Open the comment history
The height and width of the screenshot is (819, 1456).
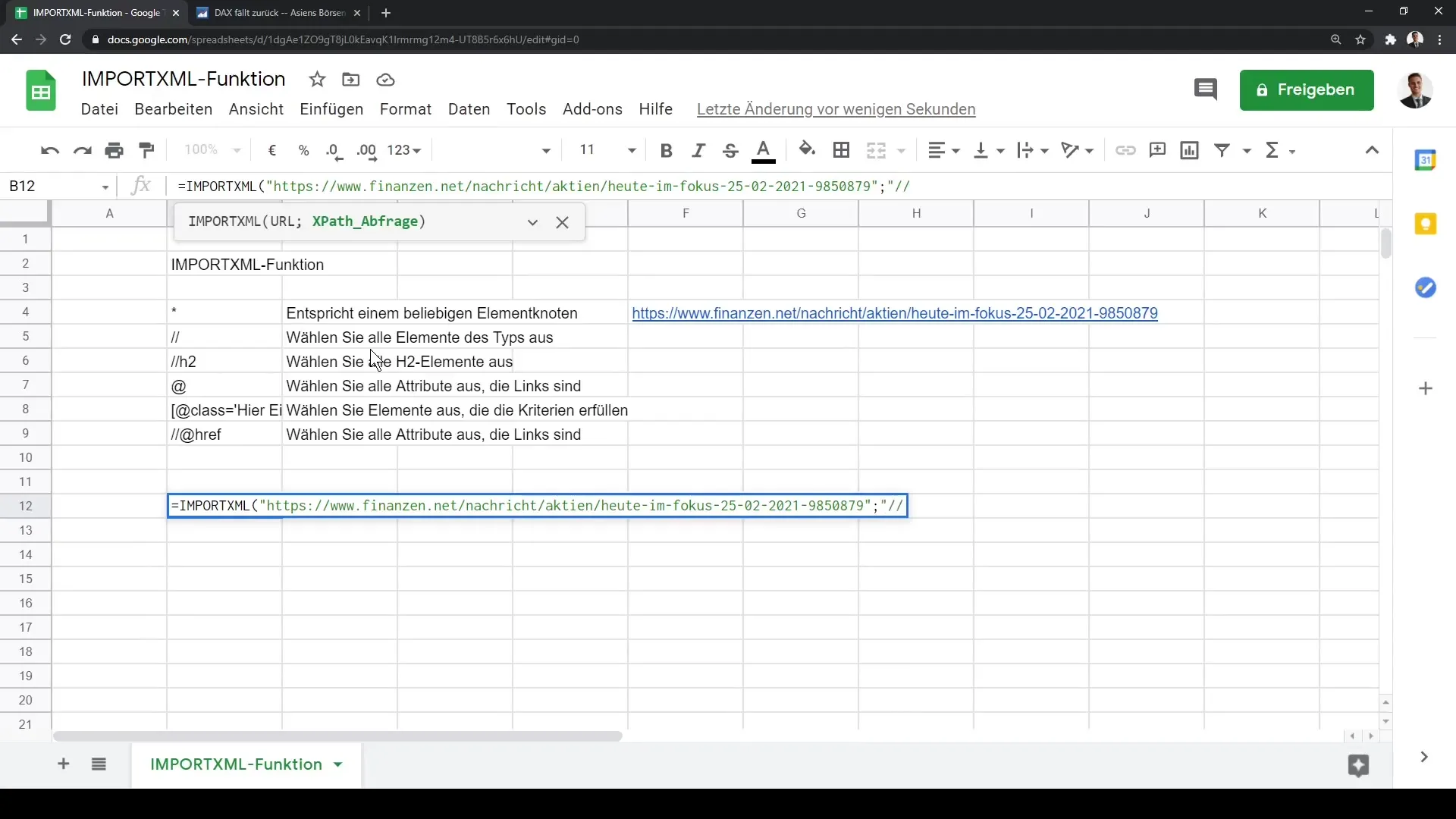[1205, 89]
